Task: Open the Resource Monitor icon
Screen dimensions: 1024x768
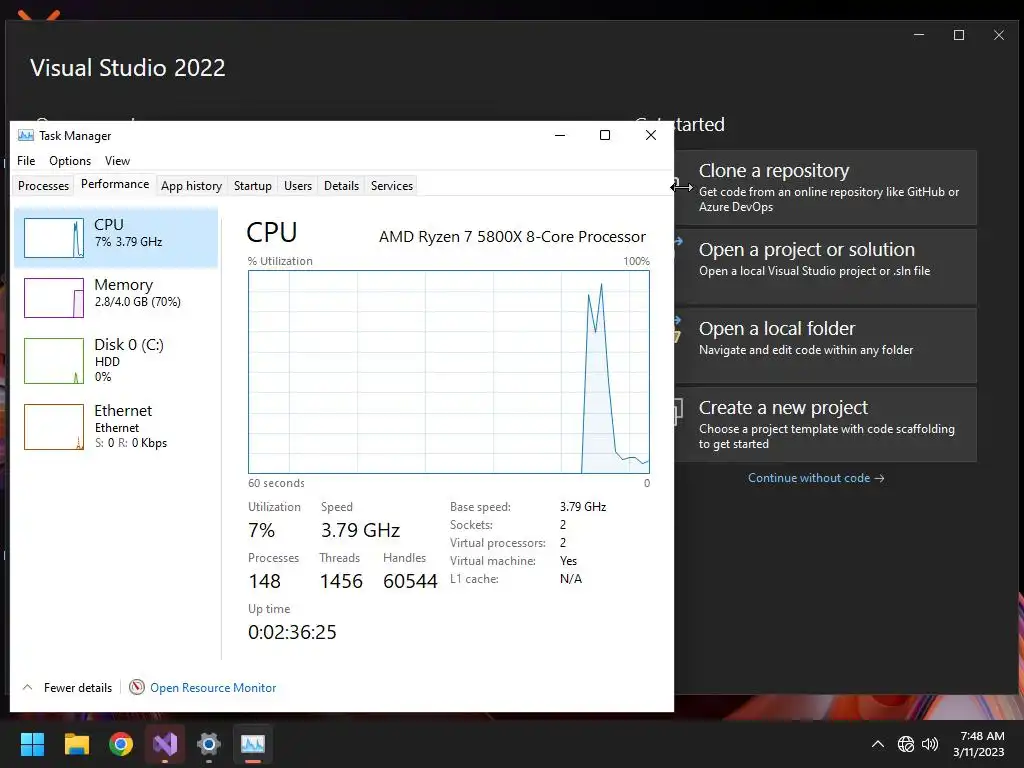Action: pos(136,687)
